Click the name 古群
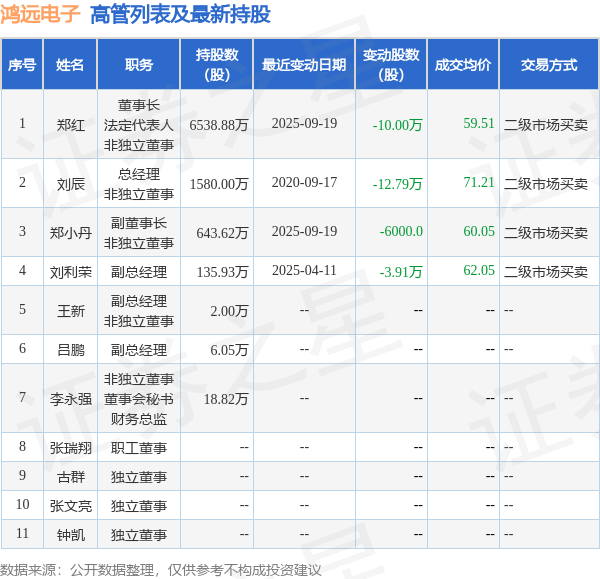Screen dimensions: 600x579 point(70,477)
